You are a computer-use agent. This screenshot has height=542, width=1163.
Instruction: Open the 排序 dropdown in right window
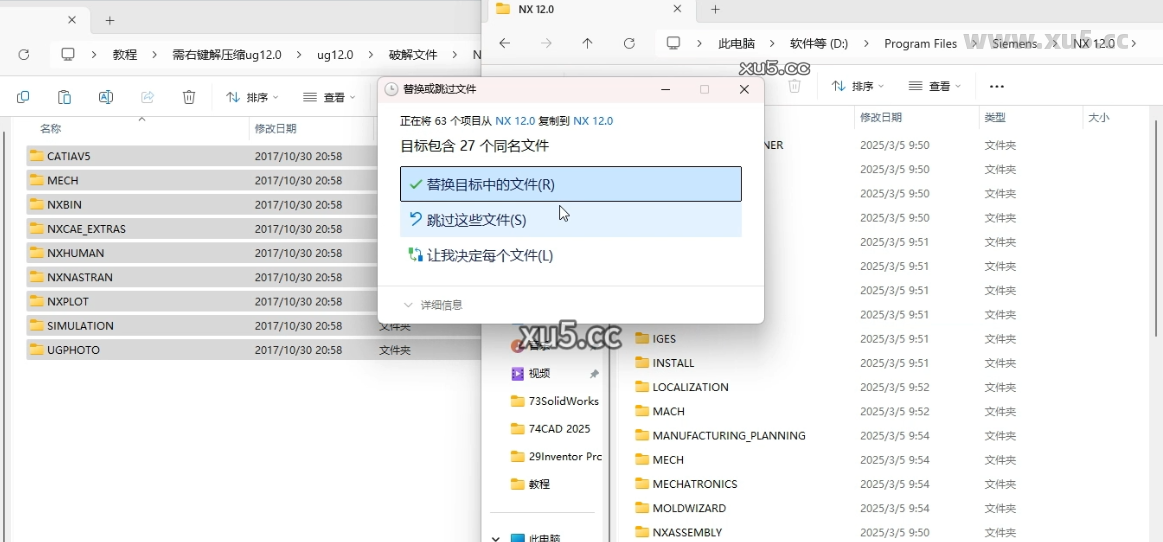point(858,87)
